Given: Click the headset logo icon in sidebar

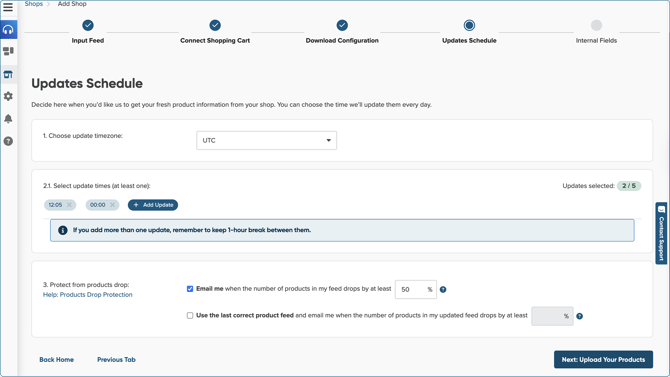Looking at the screenshot, I should (x=9, y=29).
